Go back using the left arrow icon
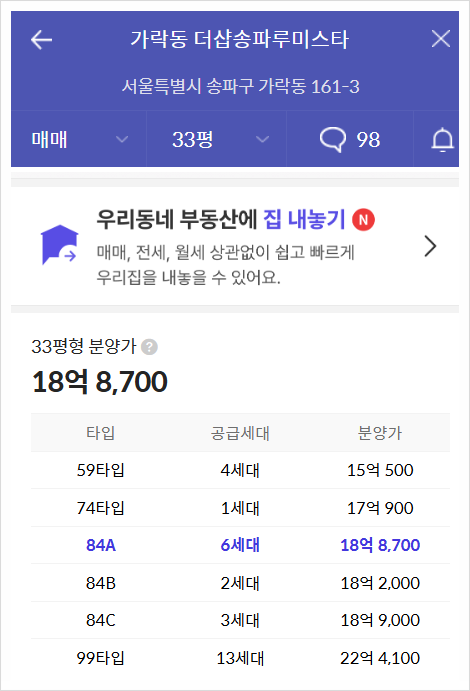The image size is (470, 691). tap(42, 40)
